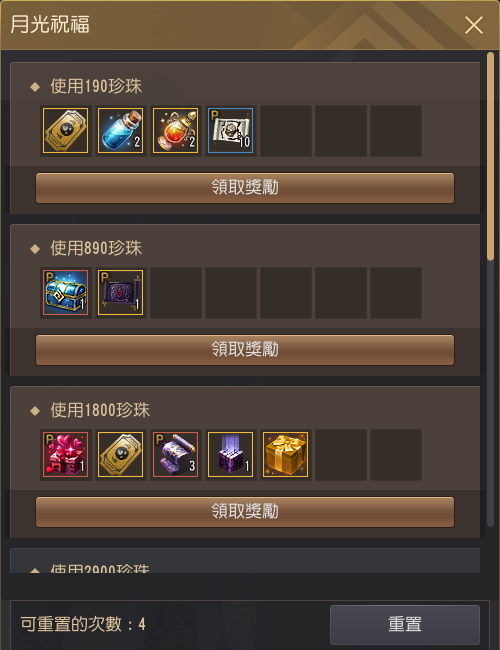Click the partially visible 2900 pearl section header
This screenshot has width=500, height=650.
(100, 568)
